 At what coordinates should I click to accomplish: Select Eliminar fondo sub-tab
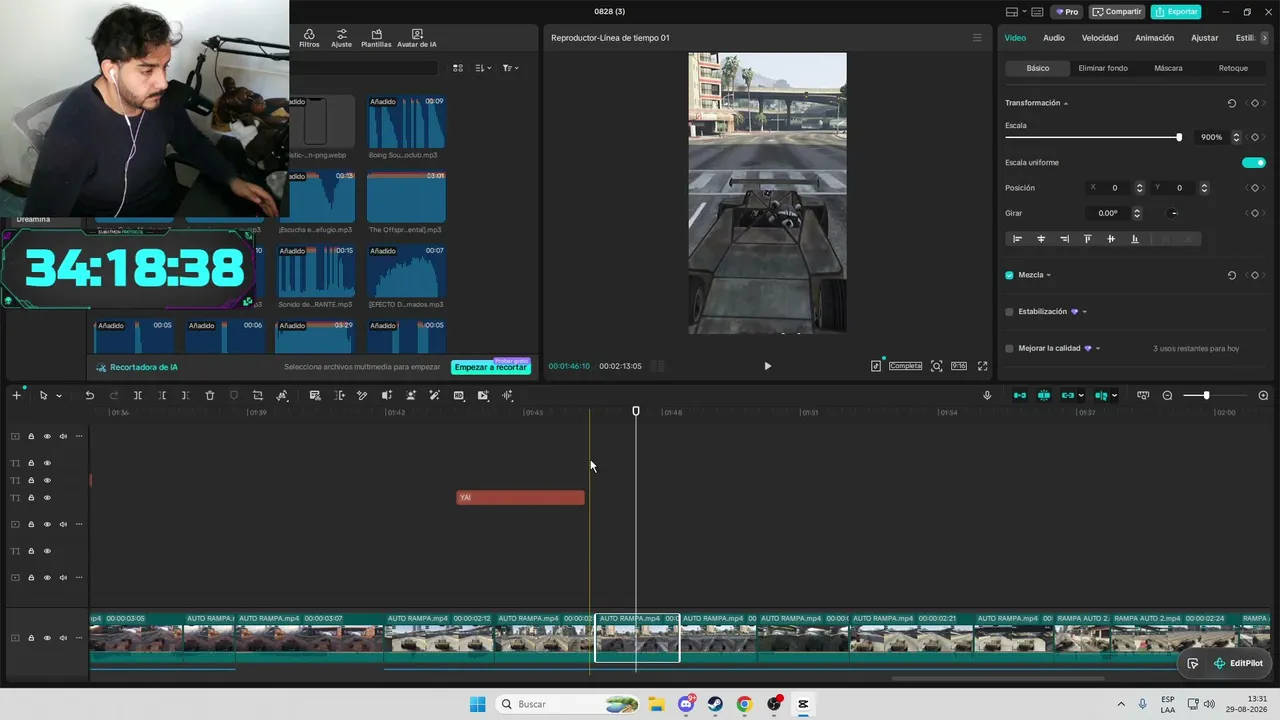(x=1103, y=68)
